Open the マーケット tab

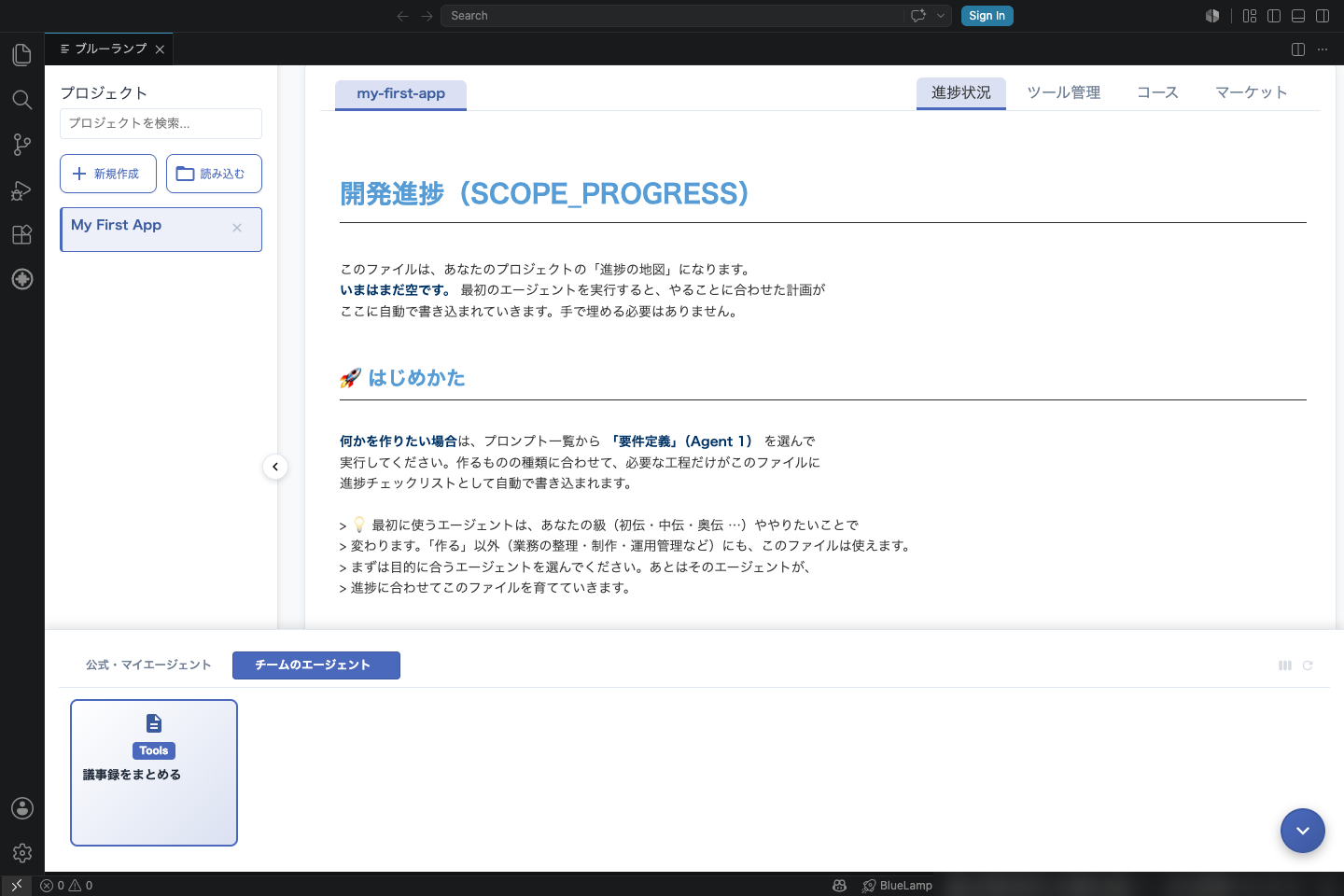(1252, 93)
